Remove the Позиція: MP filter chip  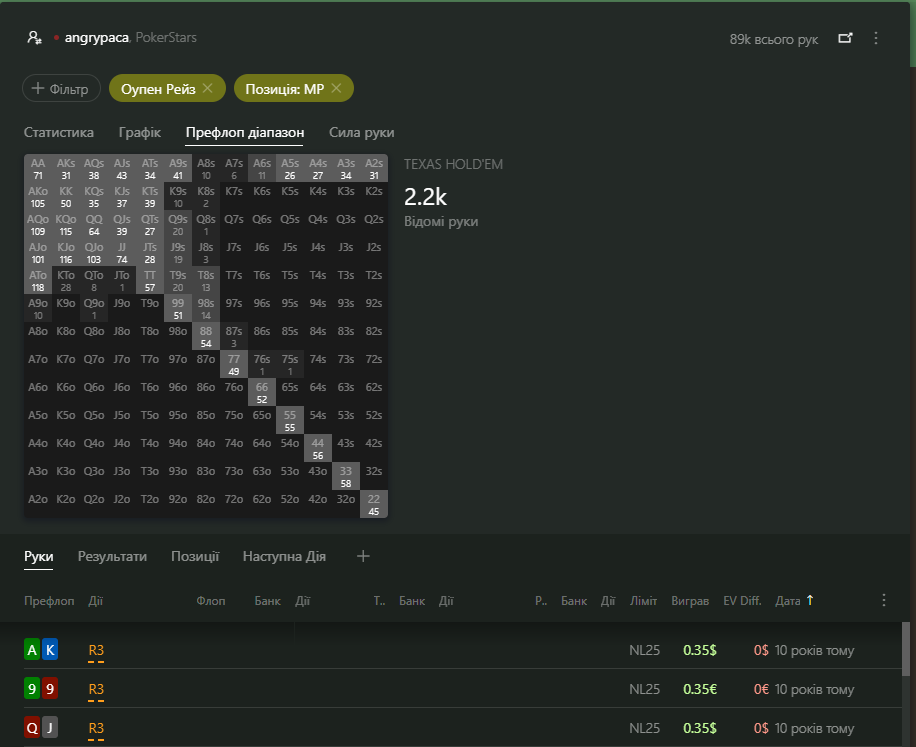coord(336,88)
